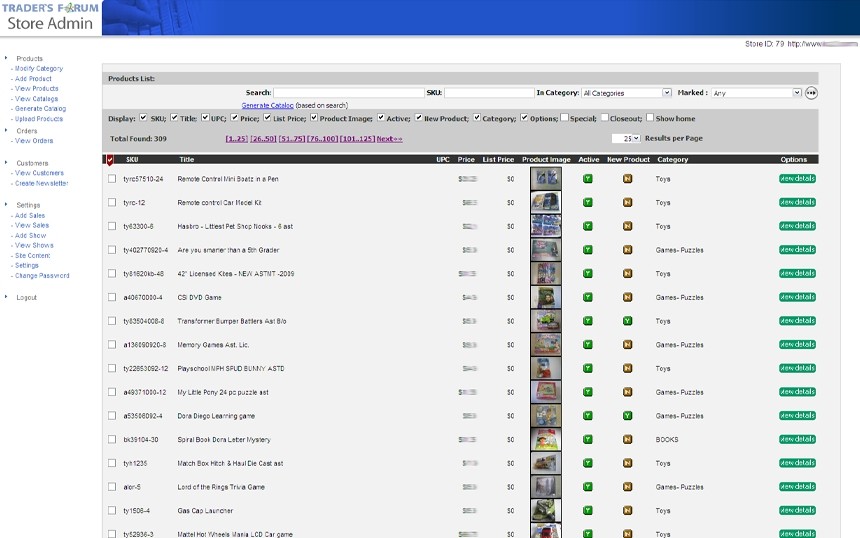Open product image of Remote Control Mini Boatz
The width and height of the screenshot is (860, 538).
pyautogui.click(x=546, y=179)
